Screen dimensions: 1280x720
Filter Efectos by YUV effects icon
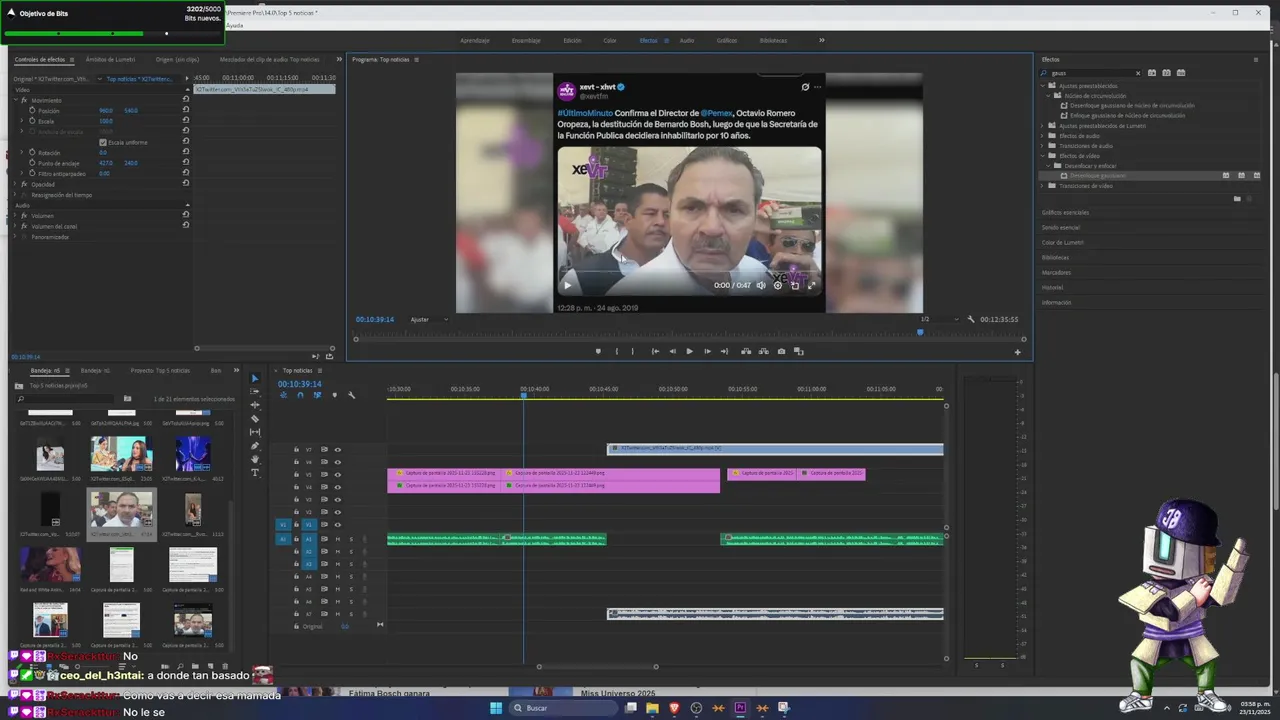pyautogui.click(x=1181, y=73)
